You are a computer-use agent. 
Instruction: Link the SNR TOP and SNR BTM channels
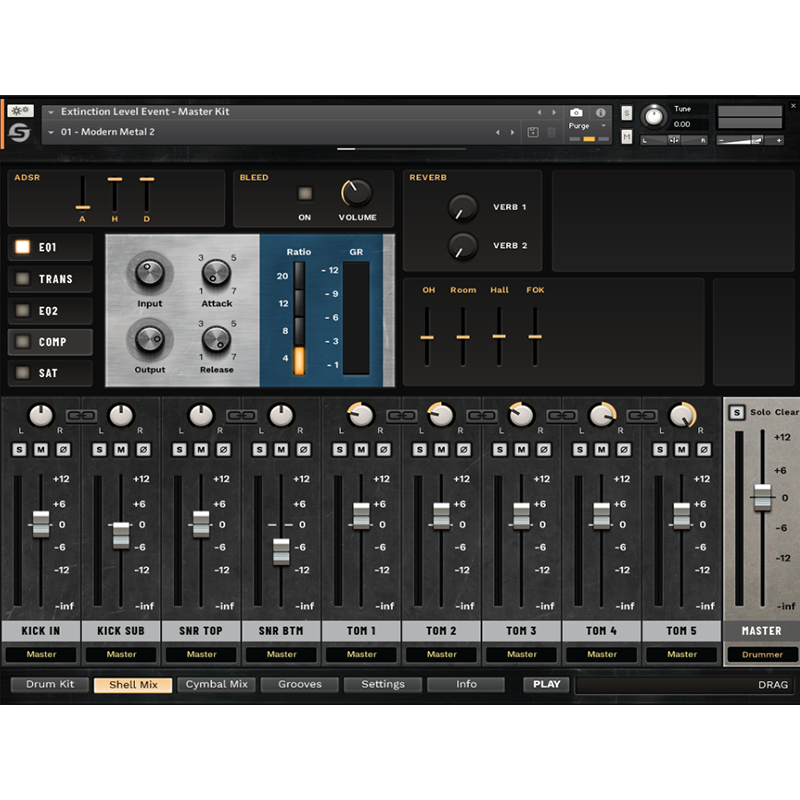[241, 416]
